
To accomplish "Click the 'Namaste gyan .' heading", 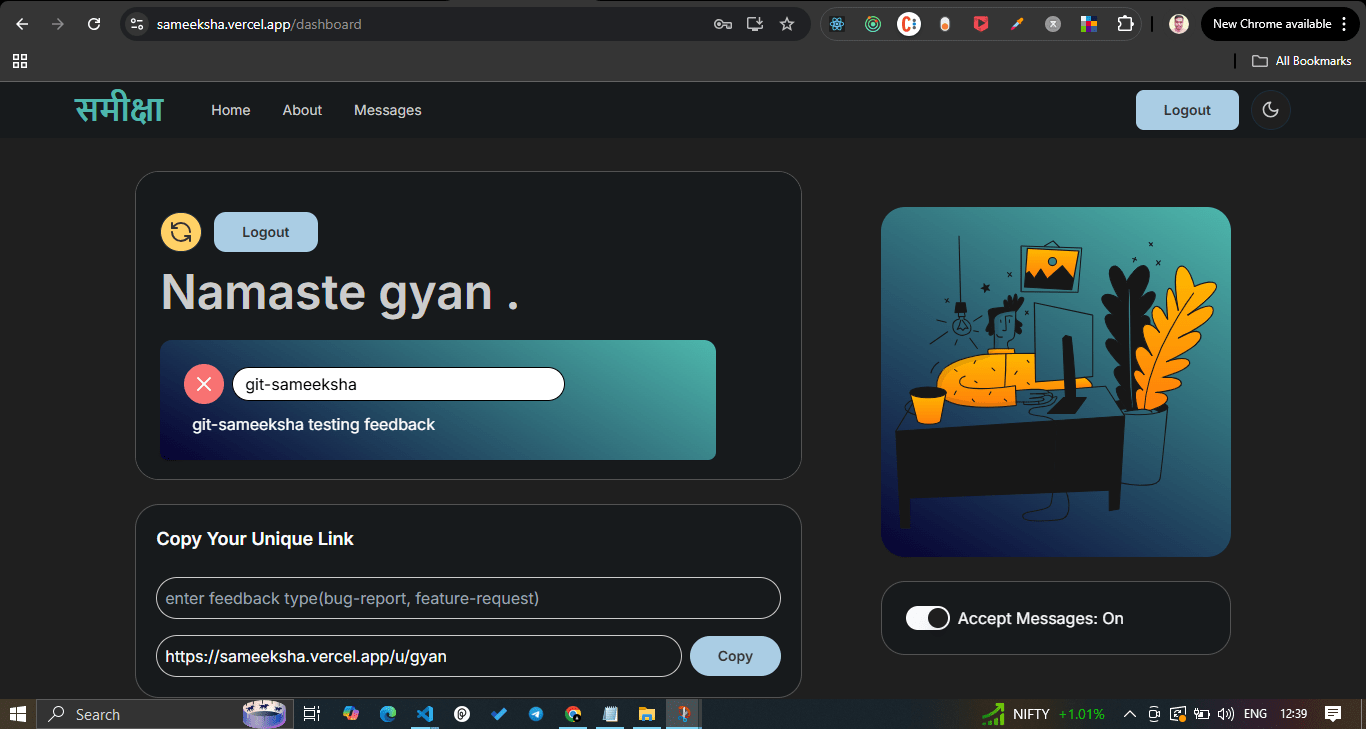I will (x=340, y=293).
